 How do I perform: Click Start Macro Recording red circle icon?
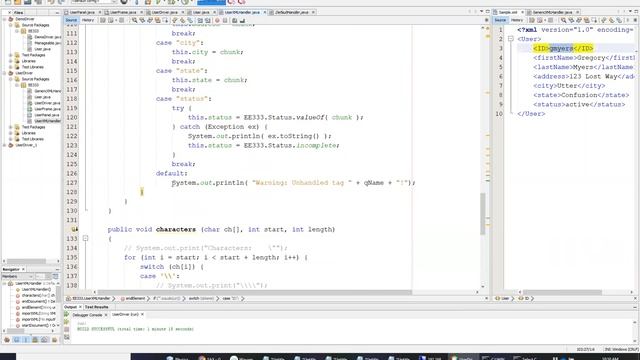click(x=217, y=20)
